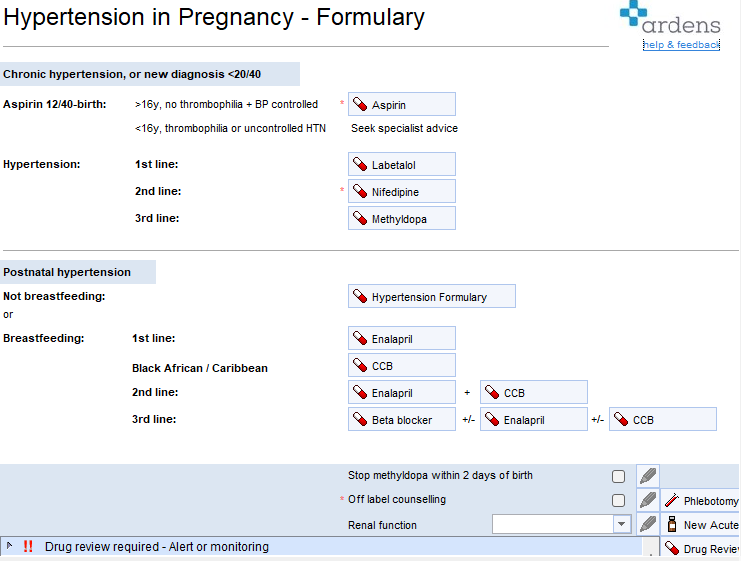Select 1st line breastfeeding Enalapril button
Image resolution: width=741 pixels, height=561 pixels.
[x=401, y=338]
